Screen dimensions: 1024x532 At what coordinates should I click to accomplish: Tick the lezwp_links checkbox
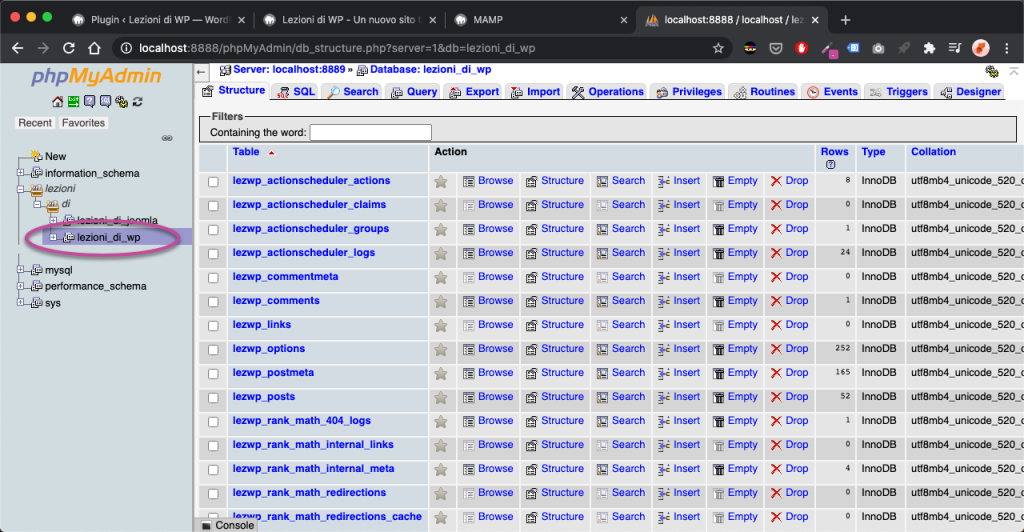coord(214,326)
